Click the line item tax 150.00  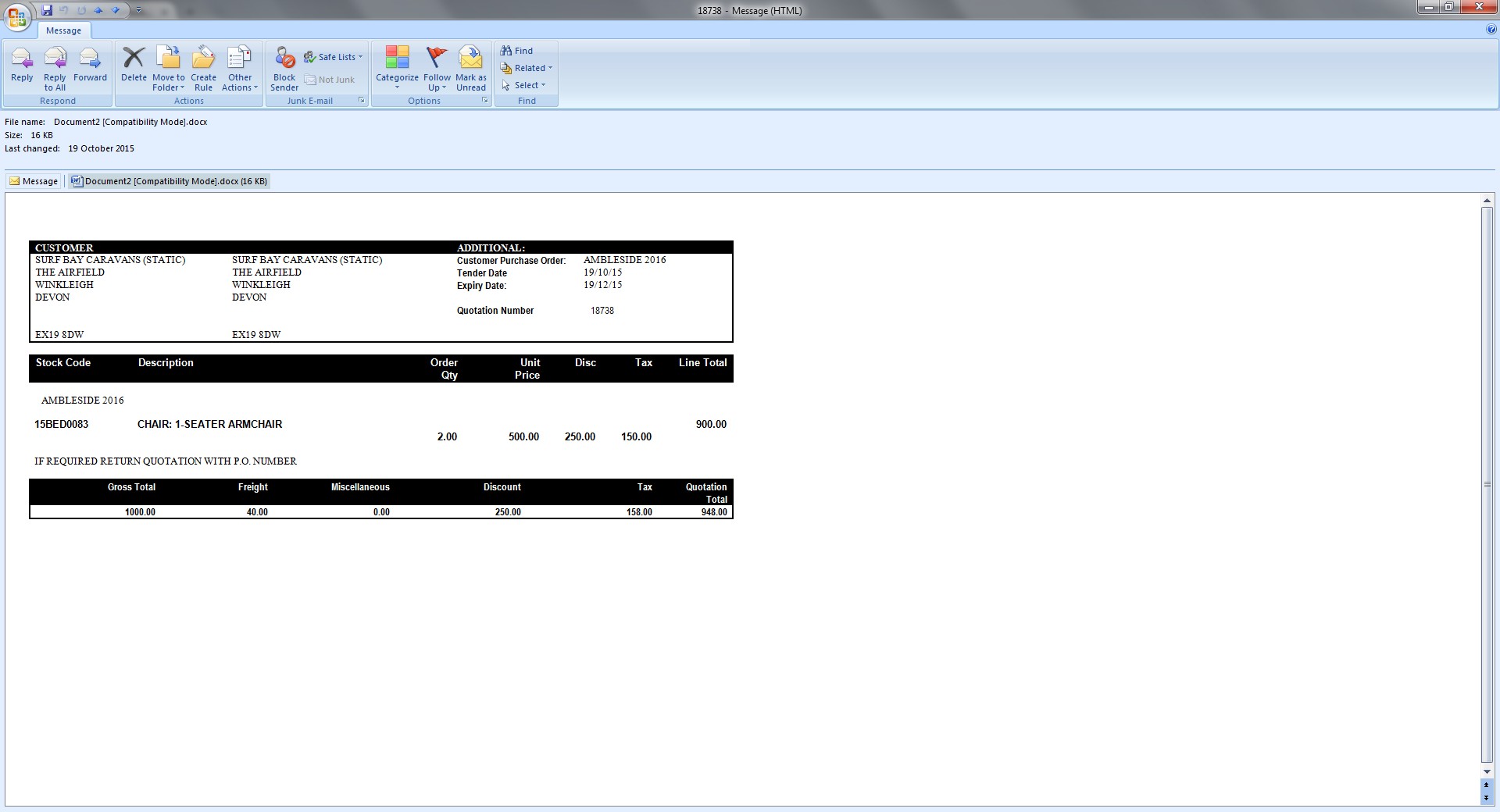click(636, 436)
